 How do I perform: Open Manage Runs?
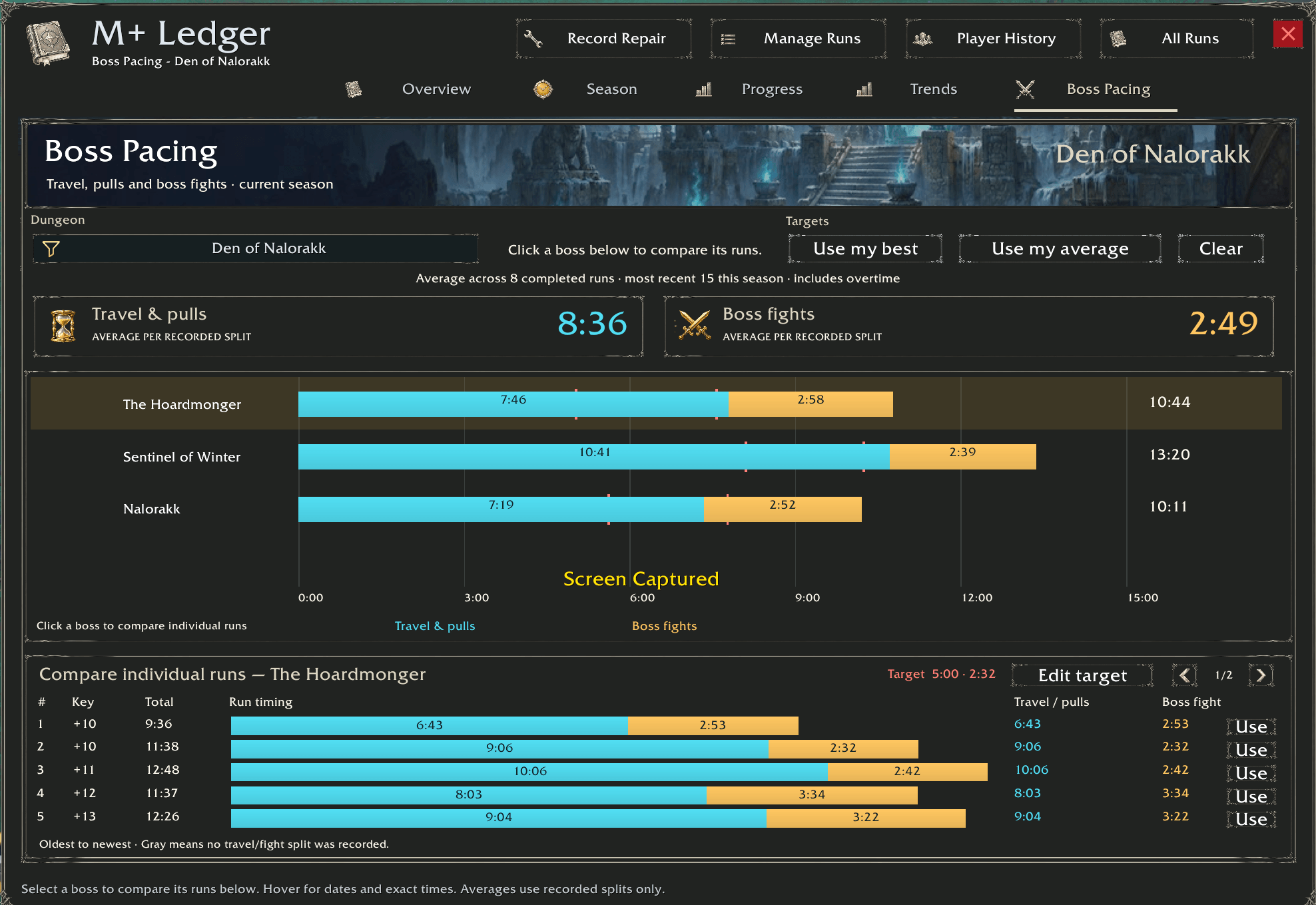click(x=798, y=39)
